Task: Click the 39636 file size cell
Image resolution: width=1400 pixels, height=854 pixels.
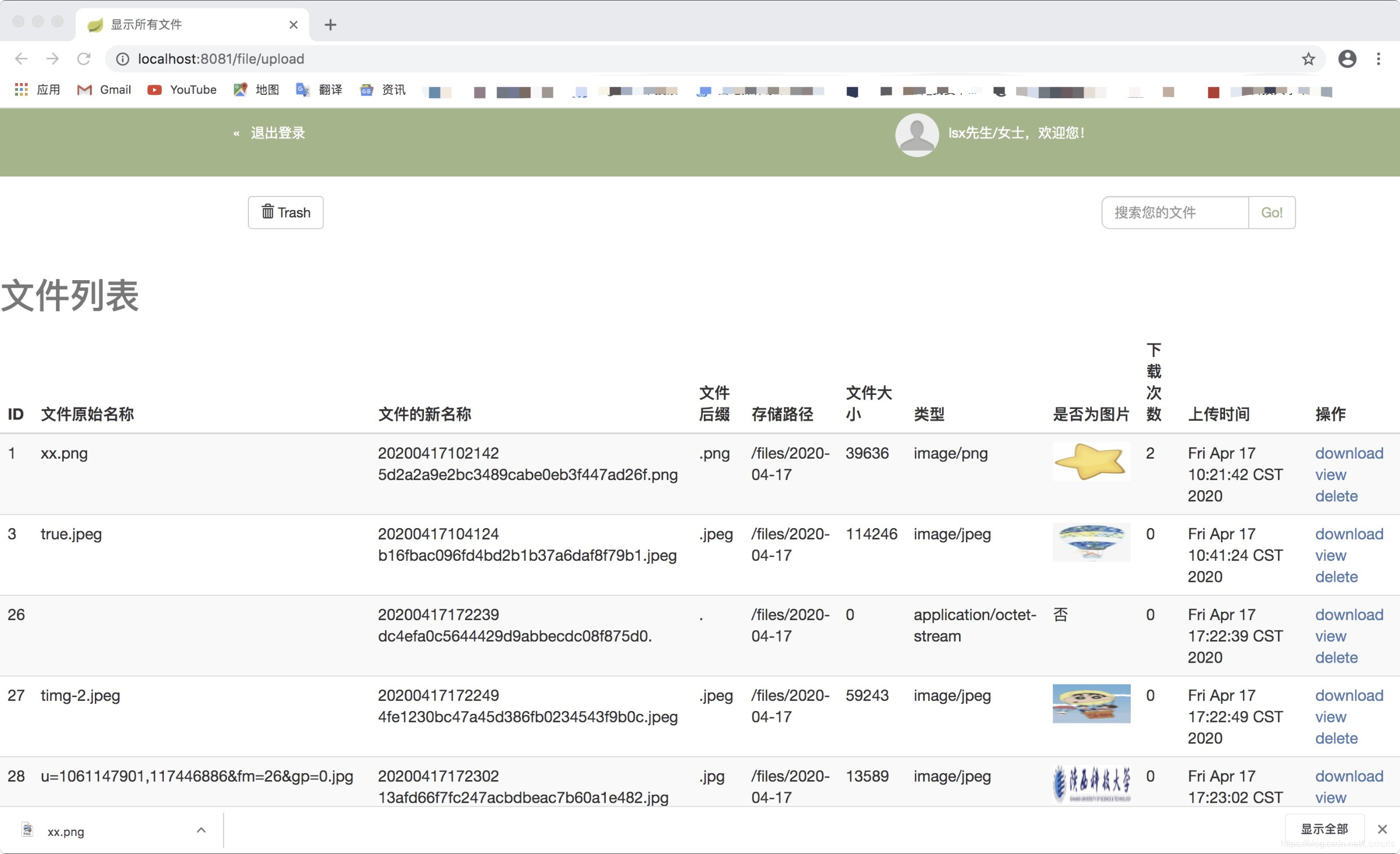Action: [x=867, y=453]
